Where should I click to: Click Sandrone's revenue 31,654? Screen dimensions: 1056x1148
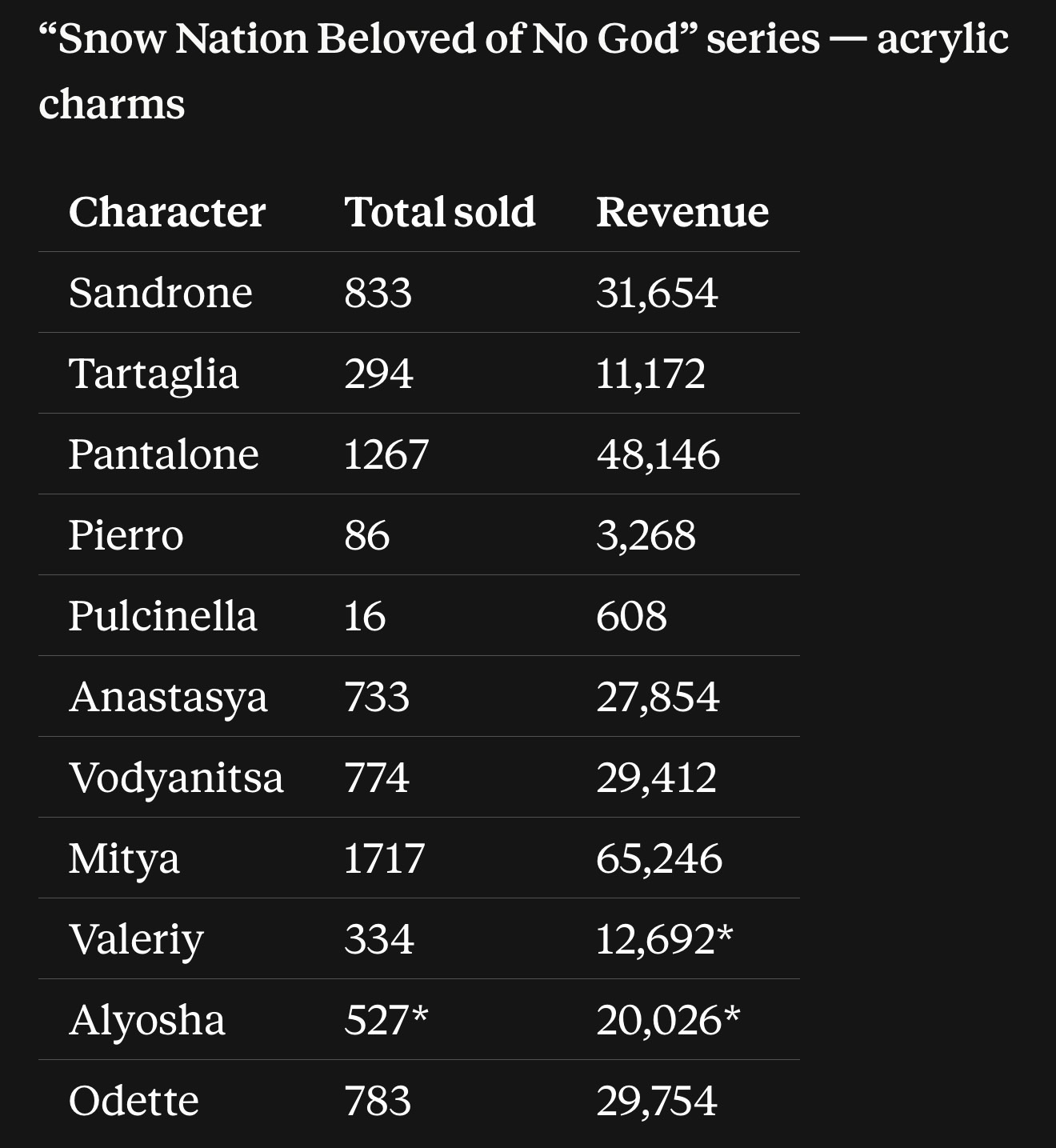click(x=657, y=293)
